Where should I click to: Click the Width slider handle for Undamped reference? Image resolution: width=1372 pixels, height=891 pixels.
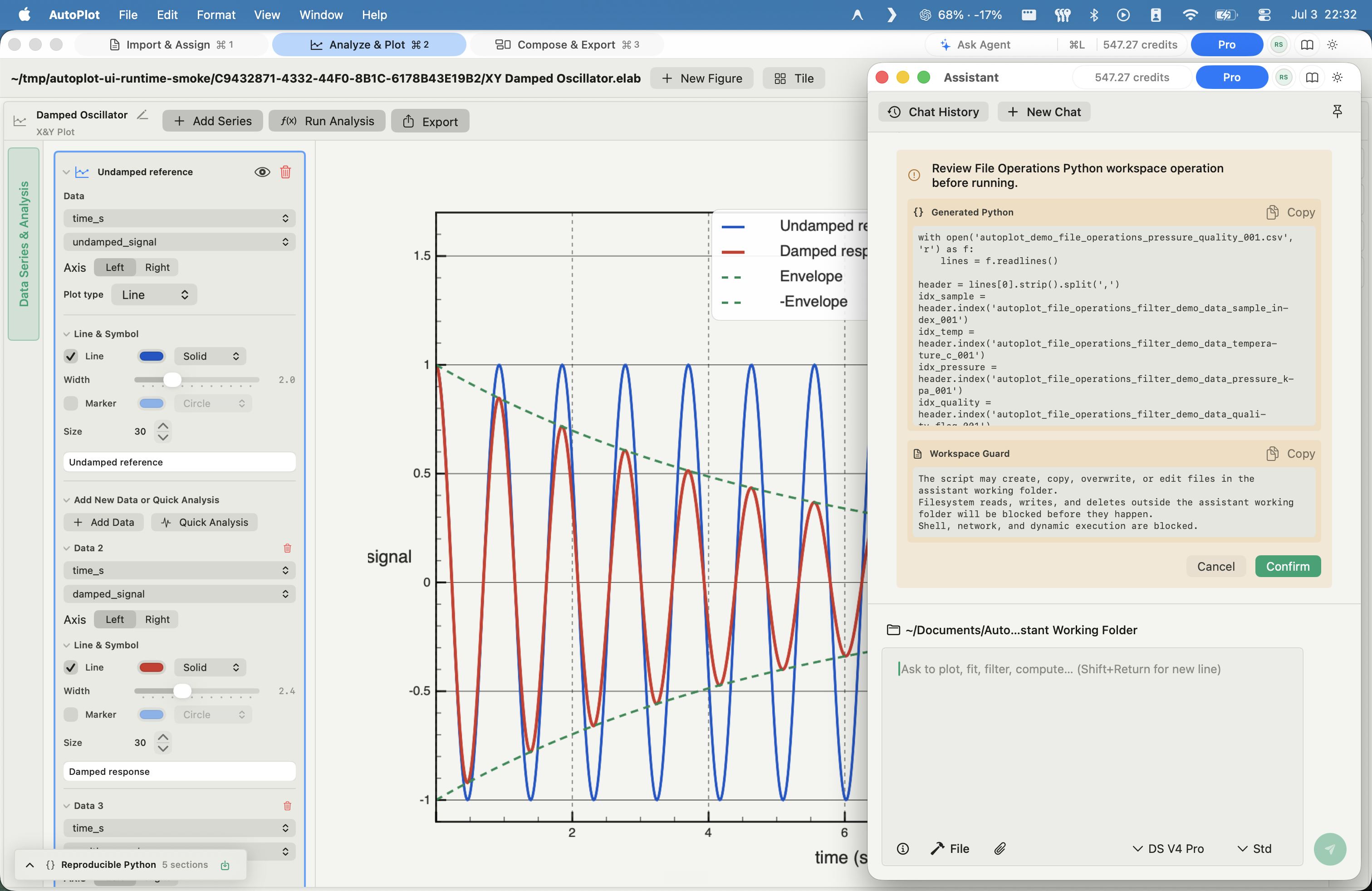172,380
